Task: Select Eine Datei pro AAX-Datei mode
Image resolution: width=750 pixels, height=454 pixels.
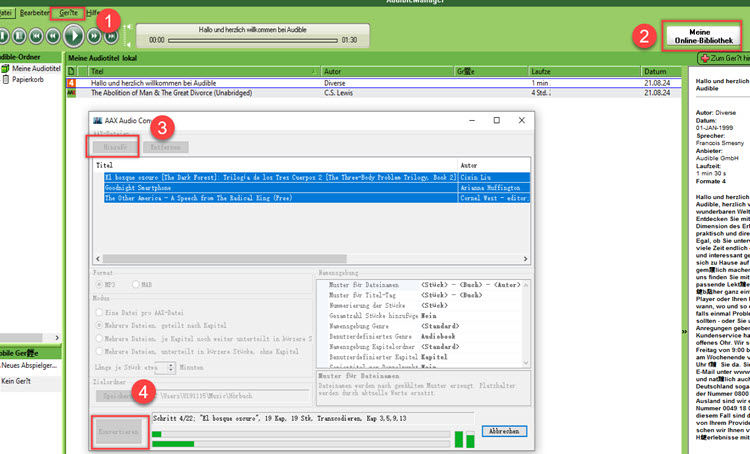Action: pyautogui.click(x=99, y=312)
